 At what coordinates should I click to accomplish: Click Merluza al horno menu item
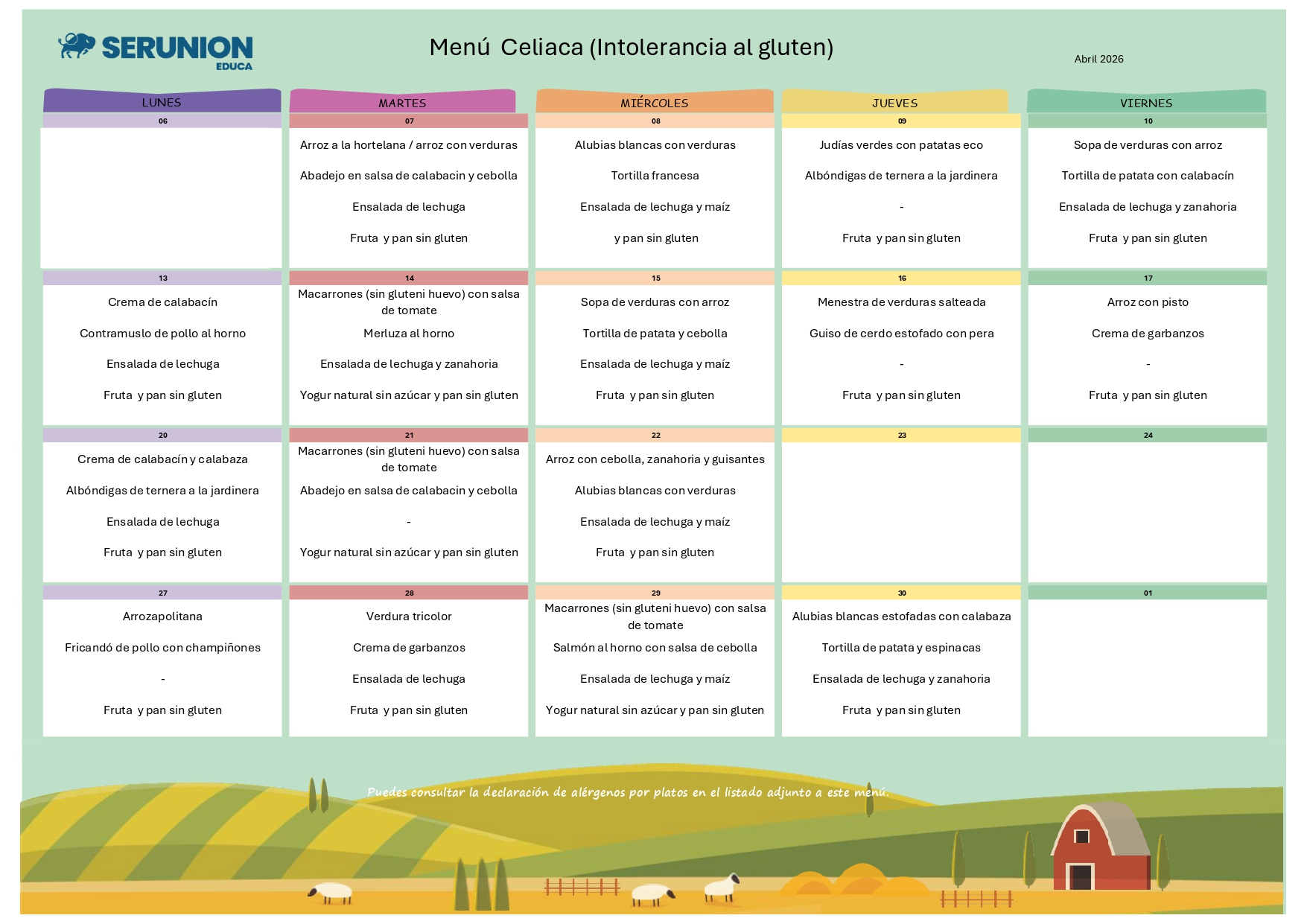tap(409, 334)
